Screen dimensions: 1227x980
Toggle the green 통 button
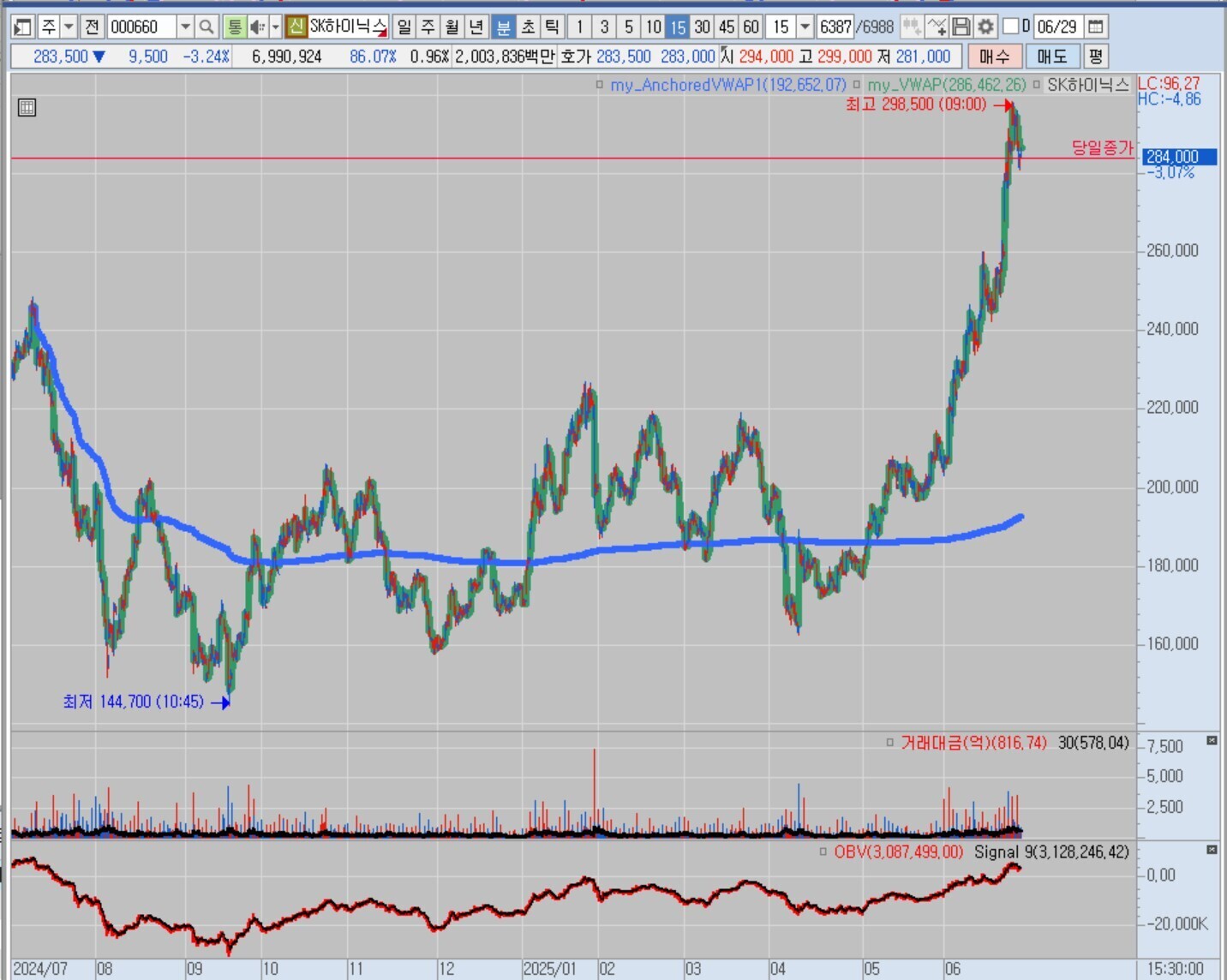(x=234, y=27)
